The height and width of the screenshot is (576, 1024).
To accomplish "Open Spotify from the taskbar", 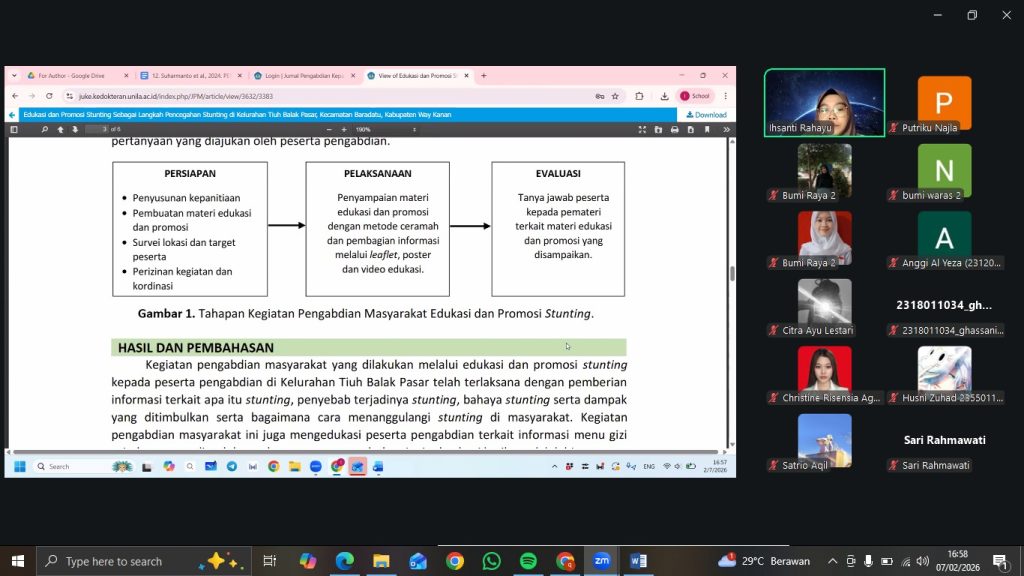I will [528, 561].
